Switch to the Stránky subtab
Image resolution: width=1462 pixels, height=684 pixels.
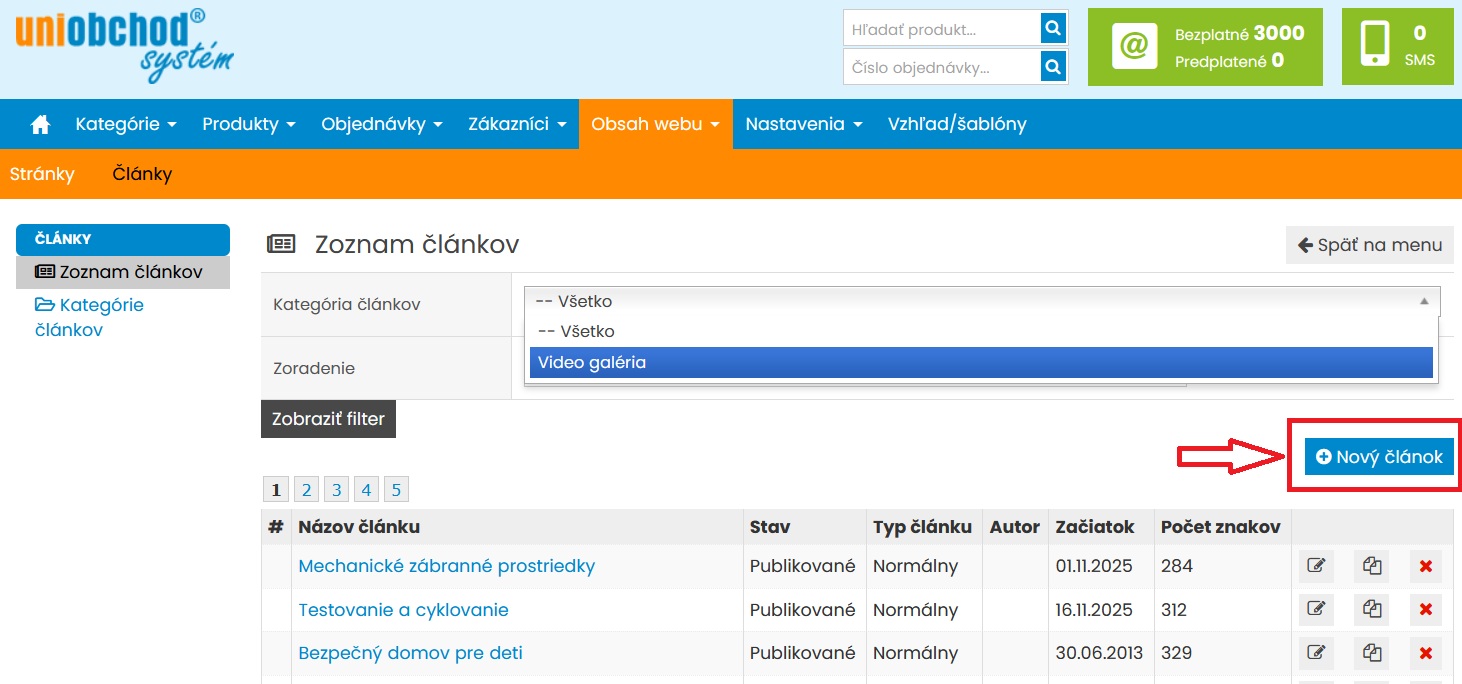[x=42, y=174]
